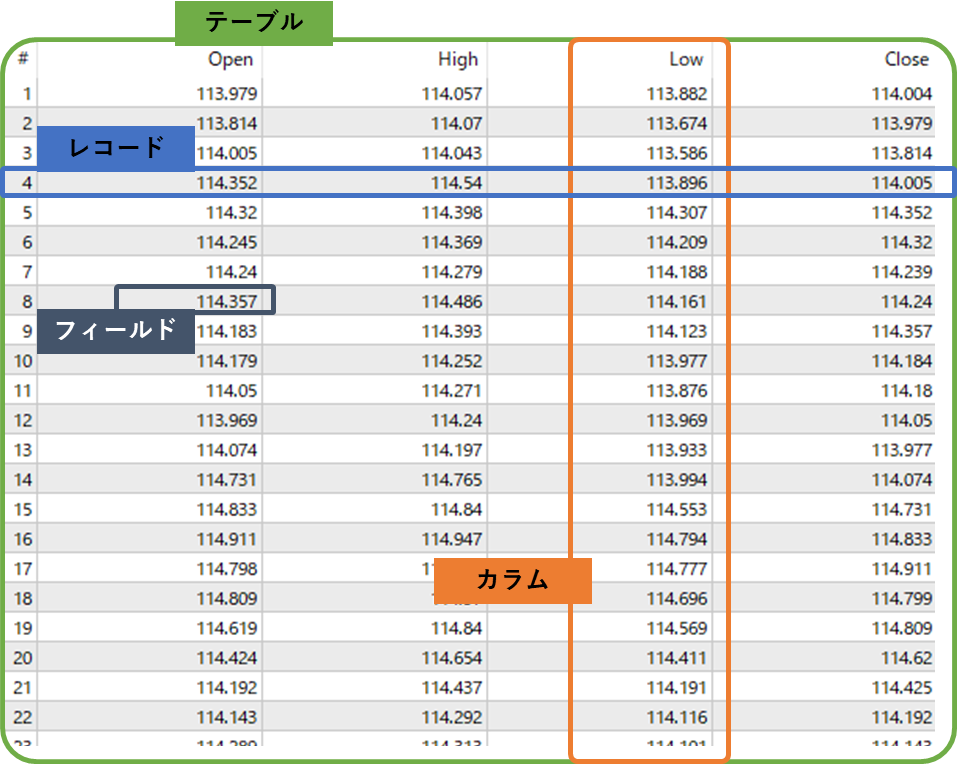Screen dimensions: 957x764
Task: Select Close value 114.184 in row 10
Action: point(902,361)
